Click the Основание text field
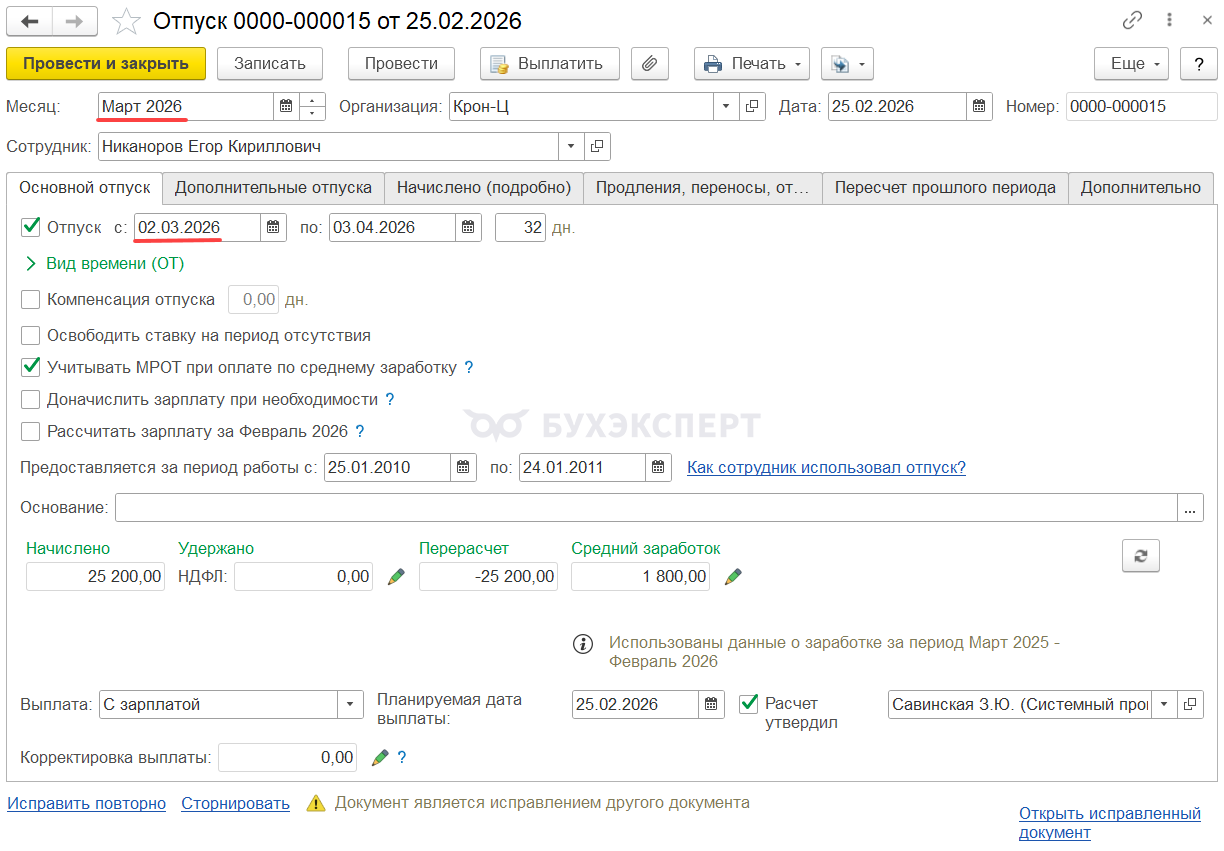This screenshot has width=1224, height=851. pyautogui.click(x=646, y=508)
